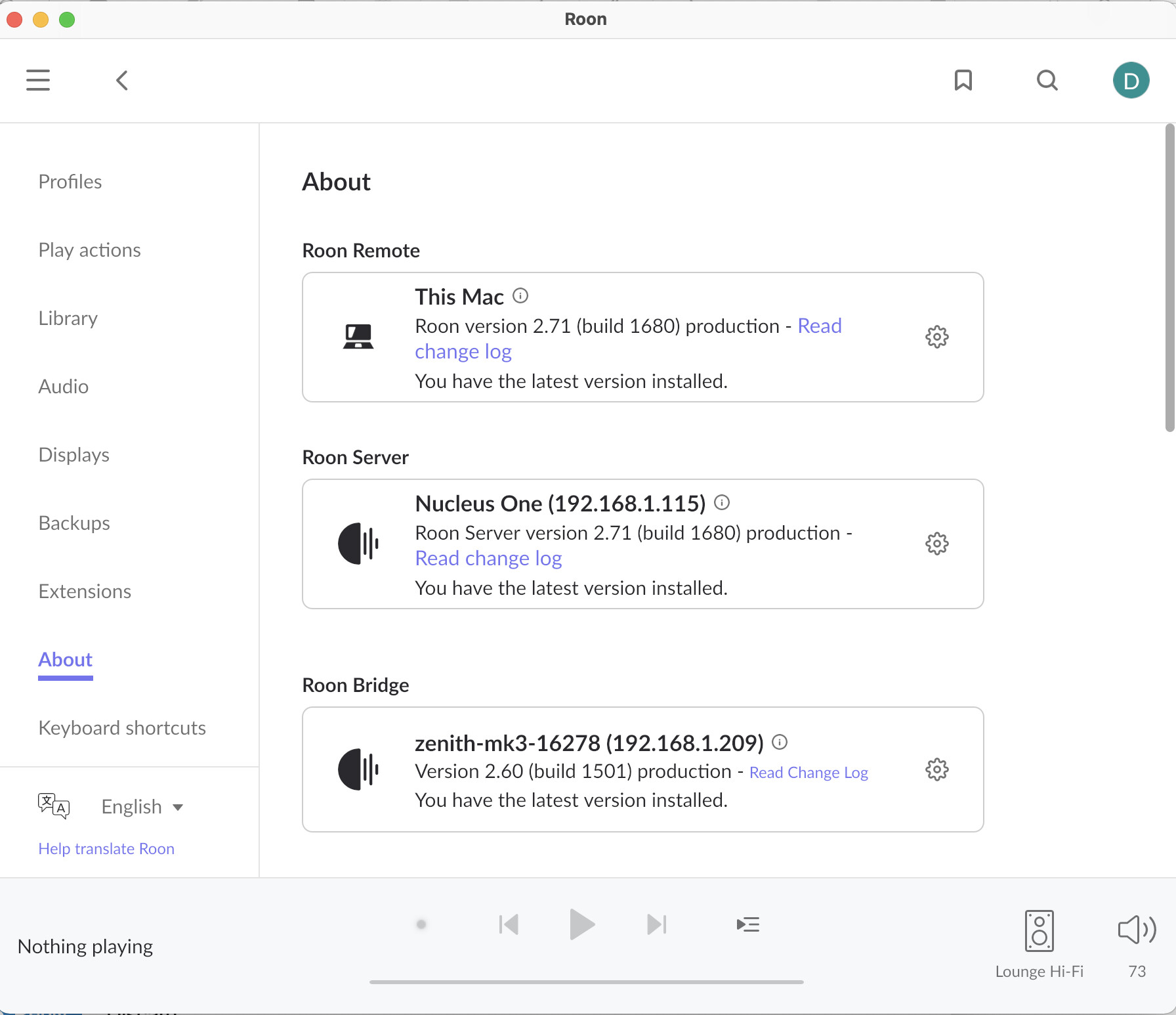1176x1015 pixels.
Task: Open the profile avatar D
Action: [1131, 80]
